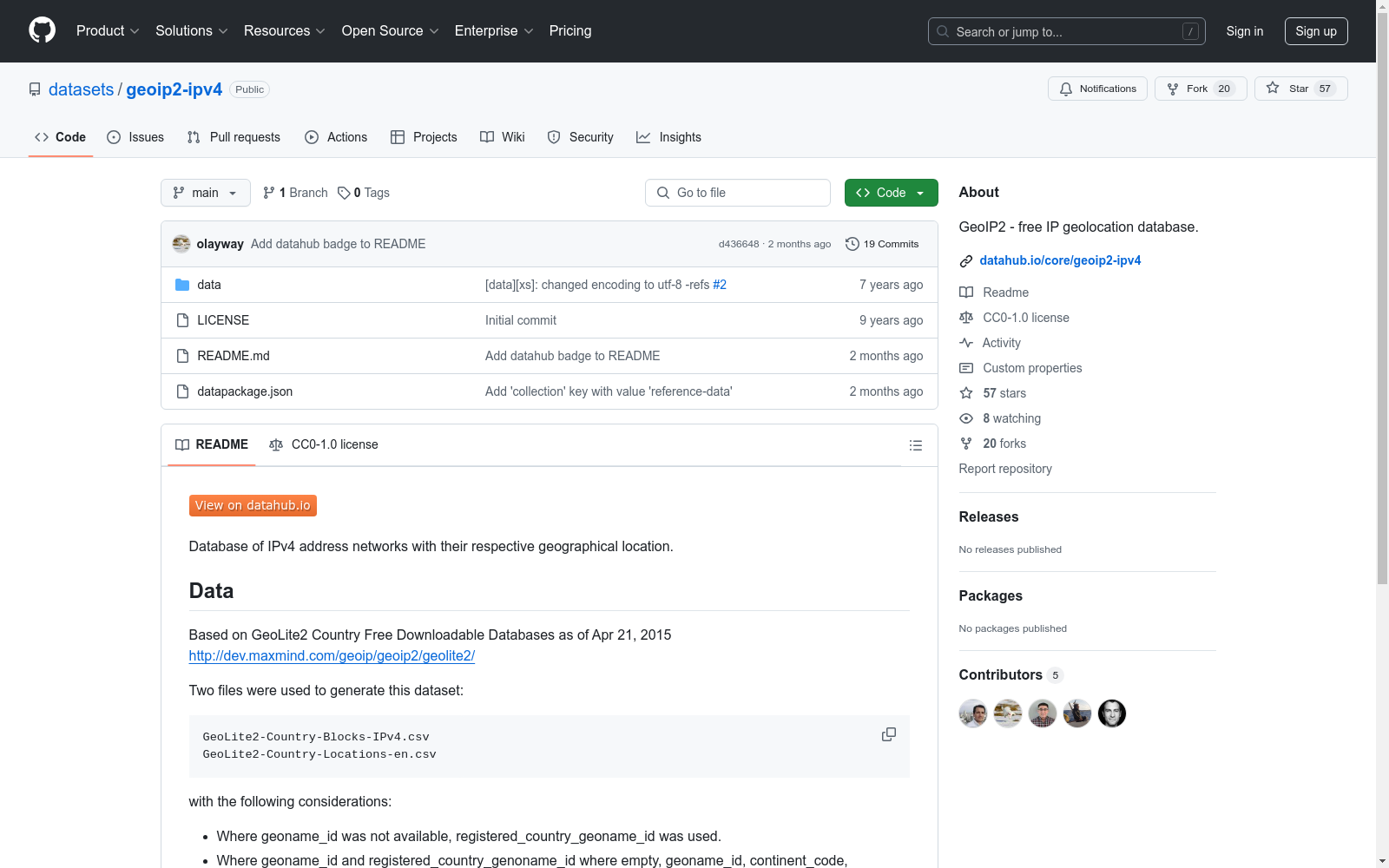Click the commit history clock icon
Image resolution: width=1389 pixels, height=868 pixels.
(852, 244)
